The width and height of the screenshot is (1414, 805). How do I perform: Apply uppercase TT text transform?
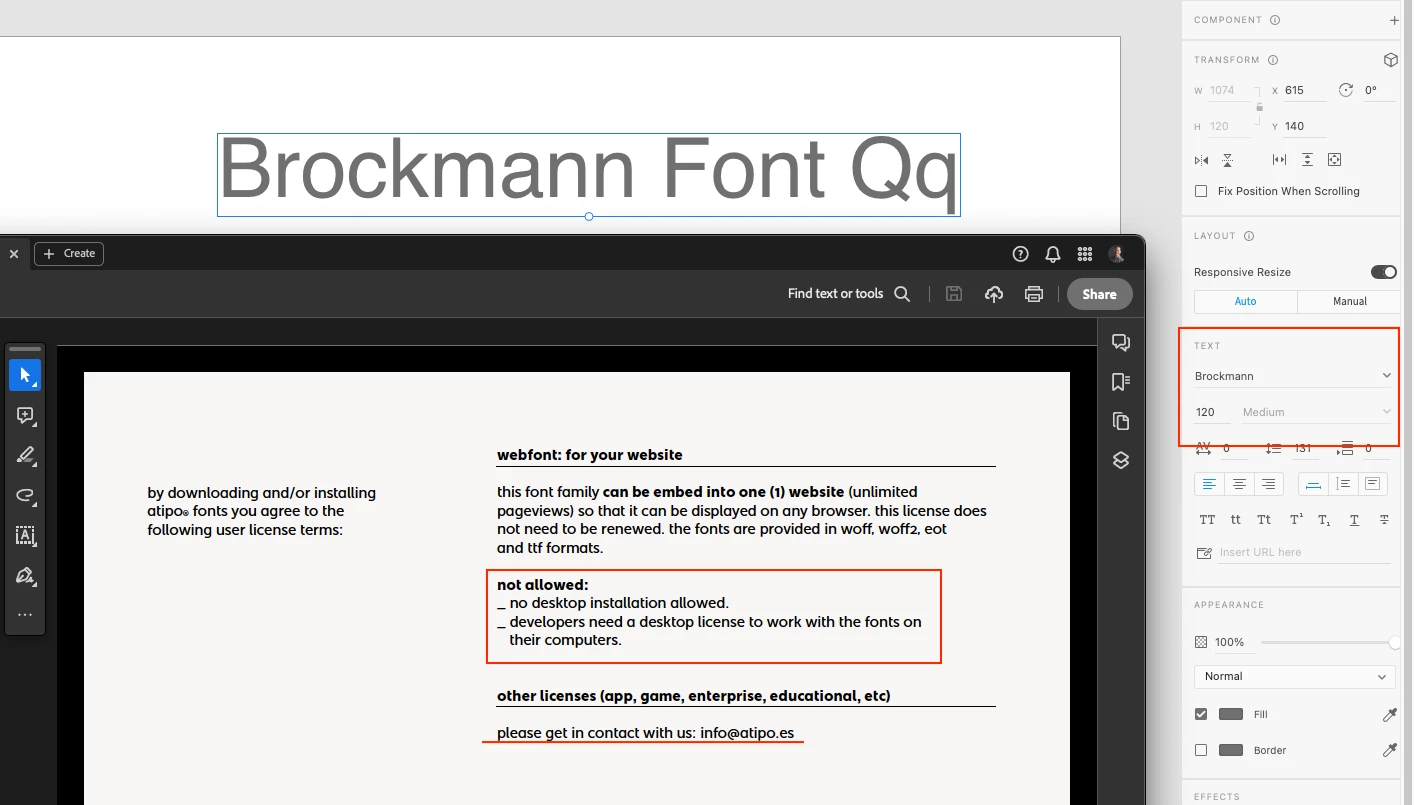[x=1207, y=520]
